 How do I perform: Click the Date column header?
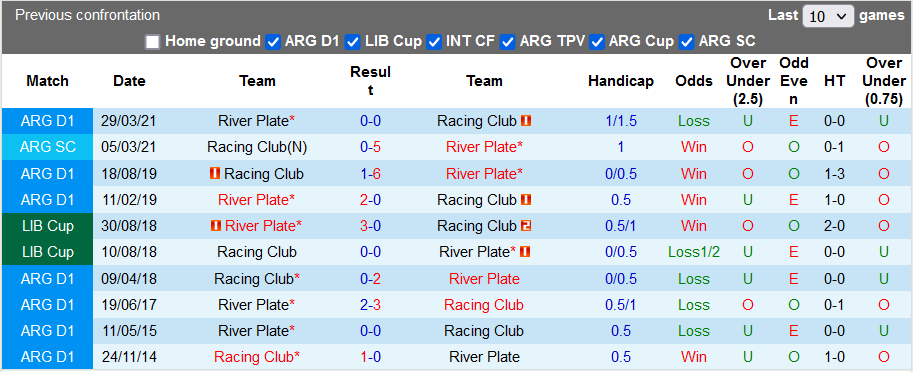pyautogui.click(x=129, y=81)
